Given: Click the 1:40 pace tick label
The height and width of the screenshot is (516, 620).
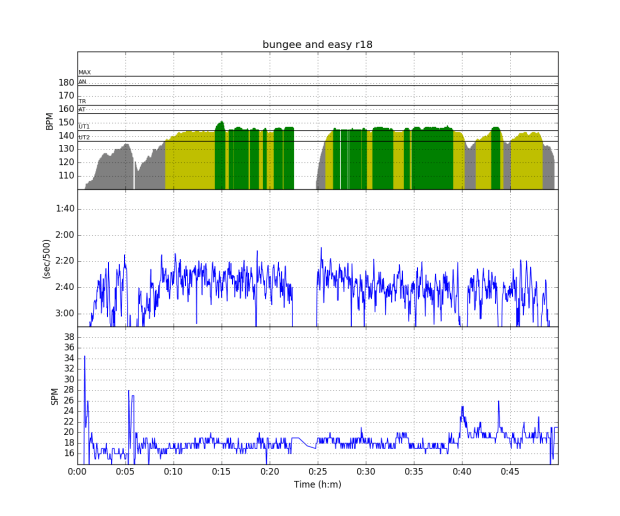Looking at the screenshot, I should click(64, 209).
